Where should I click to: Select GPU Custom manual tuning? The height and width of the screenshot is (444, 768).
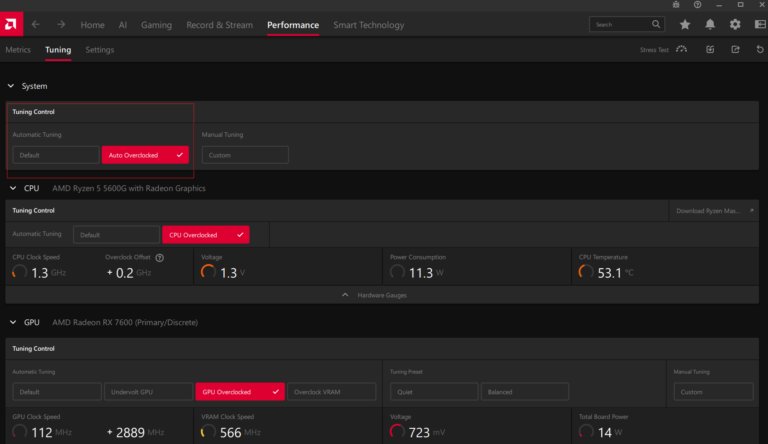click(713, 392)
